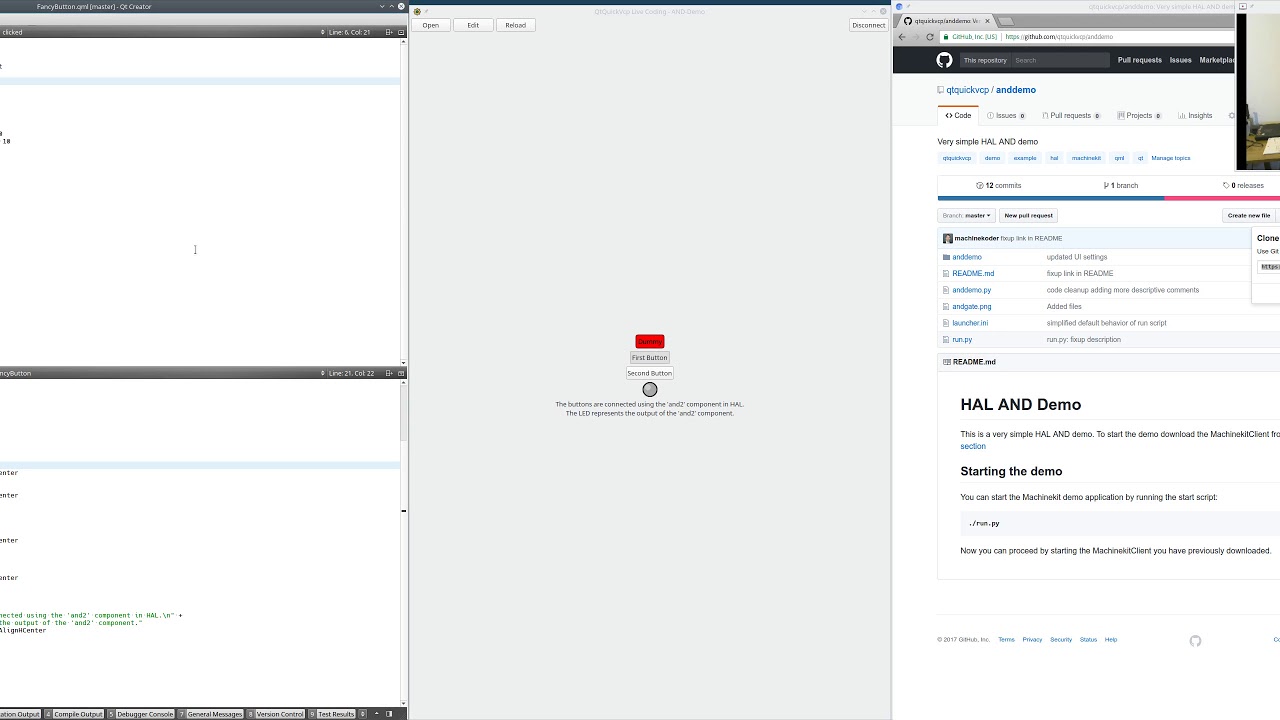
Task: Click the browser forward arrow
Action: (916, 37)
